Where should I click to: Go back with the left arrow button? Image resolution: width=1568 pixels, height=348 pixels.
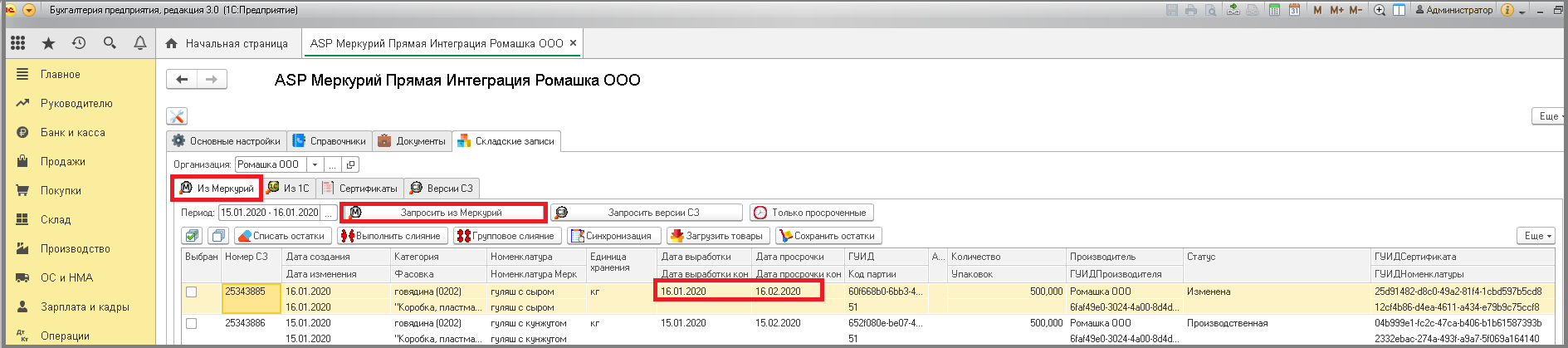pos(182,80)
